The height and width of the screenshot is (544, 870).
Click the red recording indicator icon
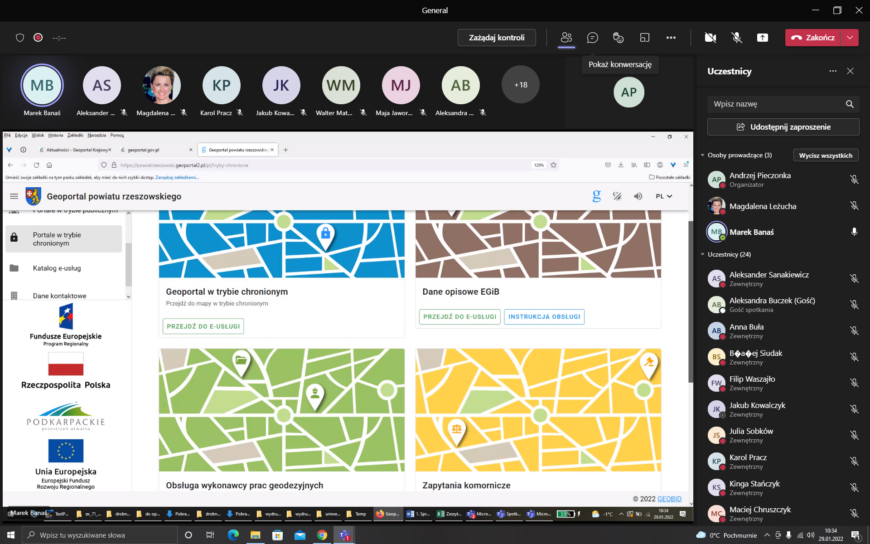pos(38,38)
